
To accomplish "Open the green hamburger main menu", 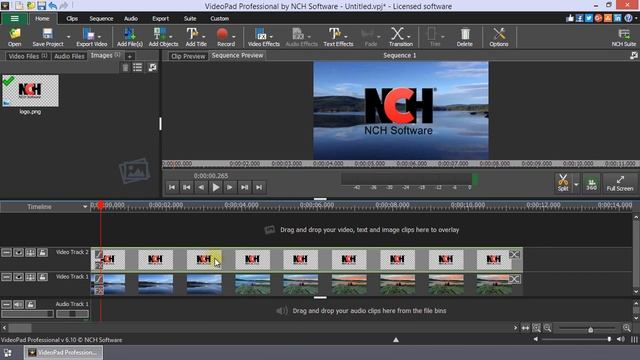I will pos(14,18).
